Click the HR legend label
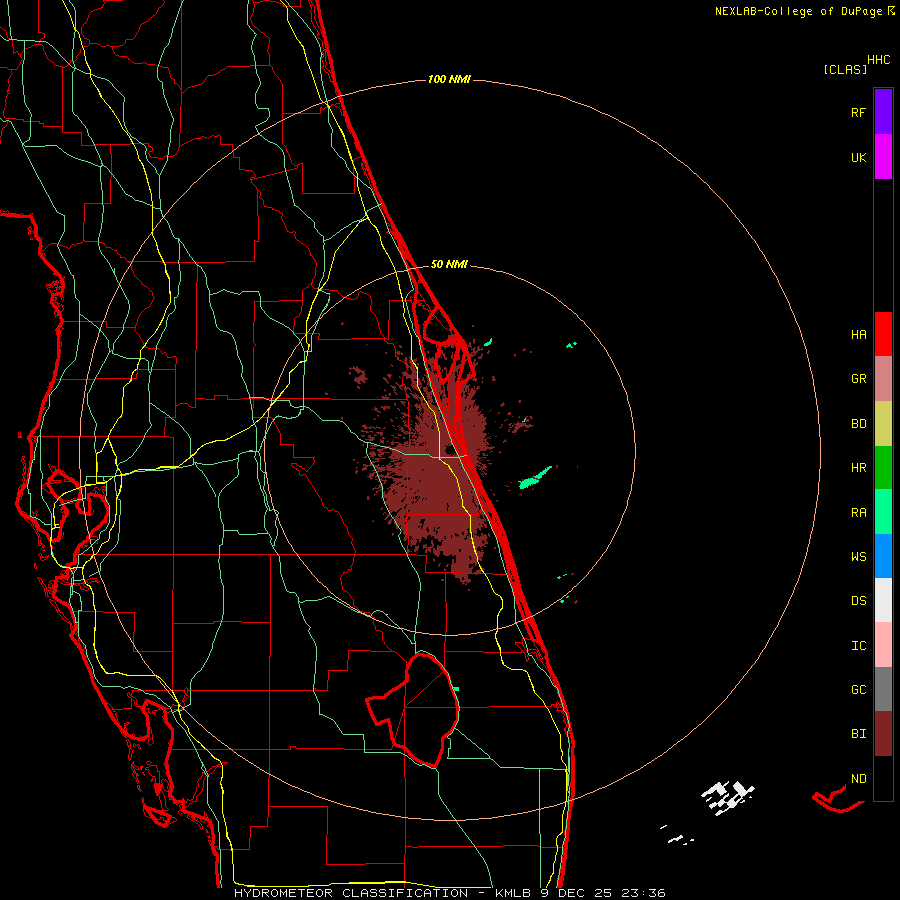Screen dimensions: 900x900 point(858,468)
